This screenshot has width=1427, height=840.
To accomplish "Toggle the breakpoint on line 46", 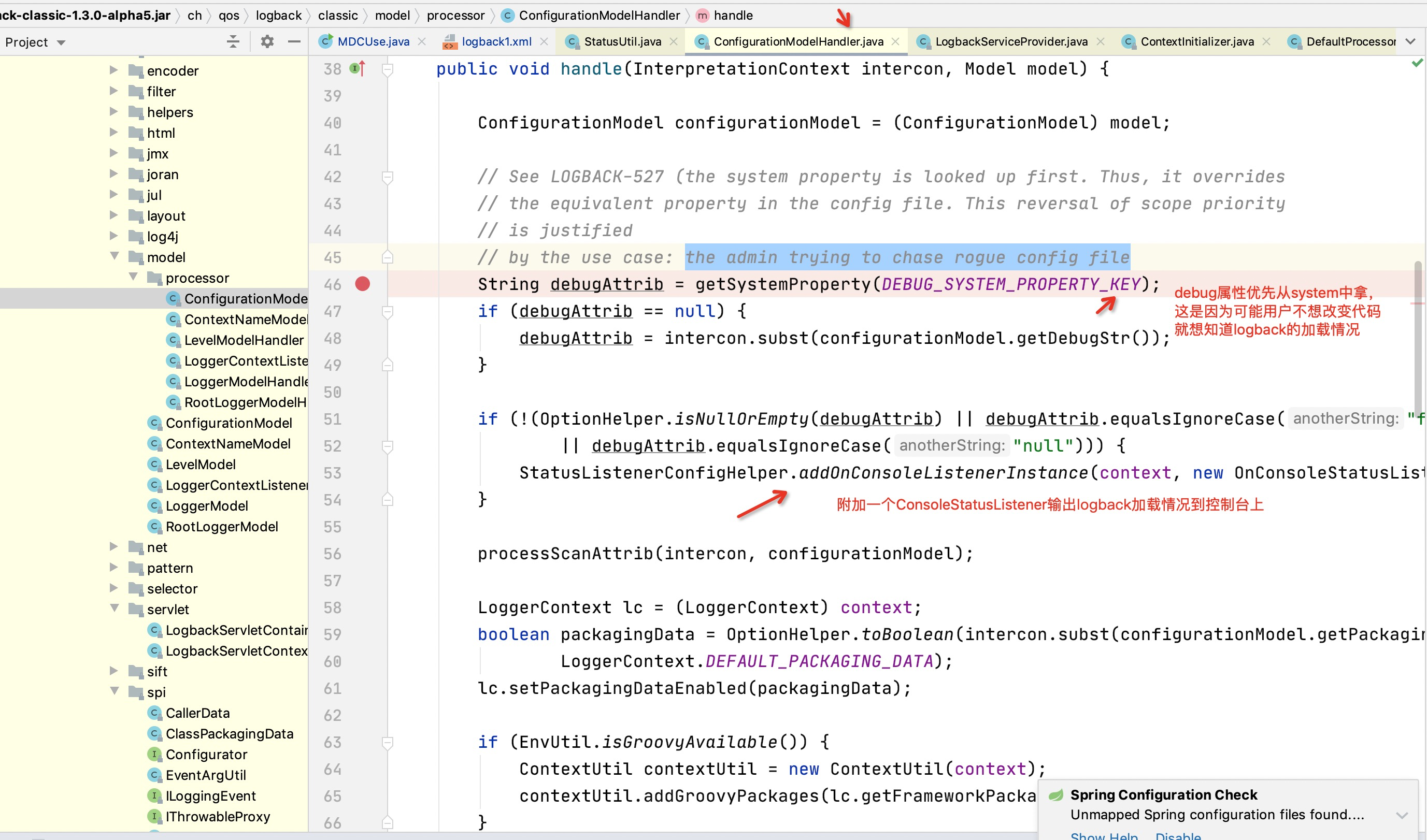I will coord(362,284).
